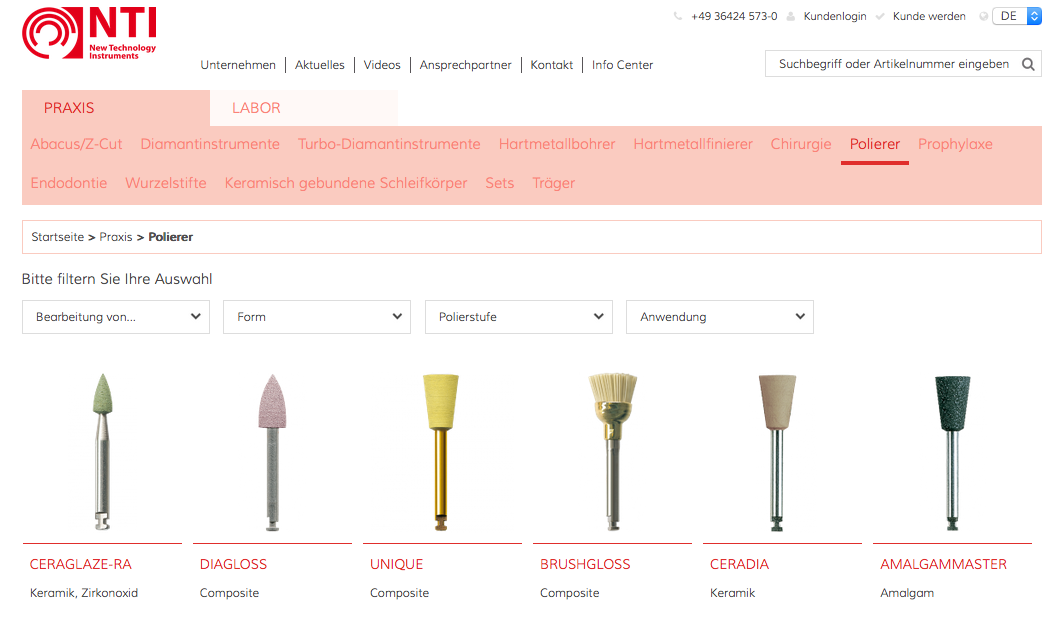1061x630 pixels.
Task: Go to Praxis in the breadcrumb
Action: pos(116,237)
